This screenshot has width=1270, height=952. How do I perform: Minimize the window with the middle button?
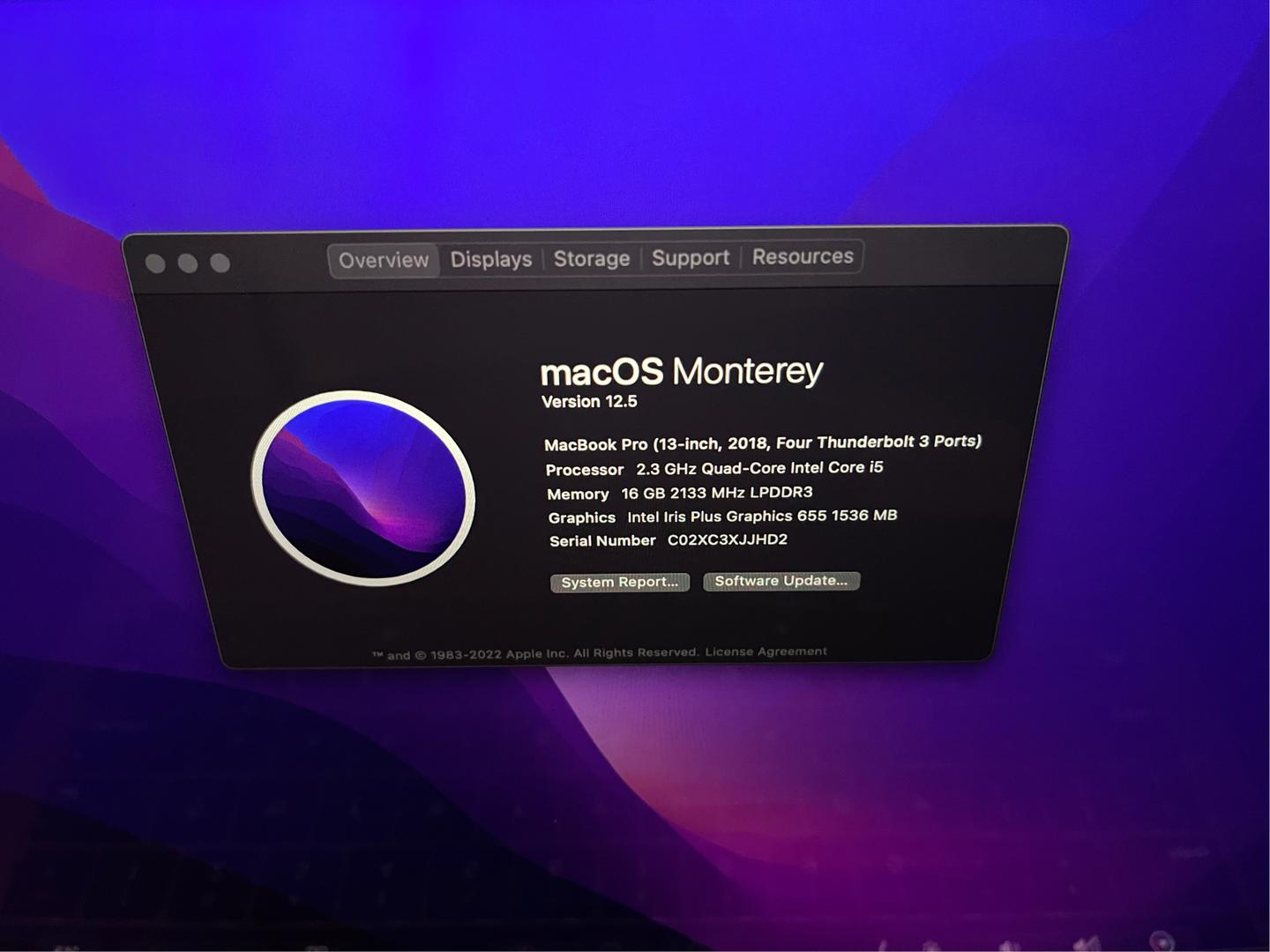pyautogui.click(x=188, y=264)
